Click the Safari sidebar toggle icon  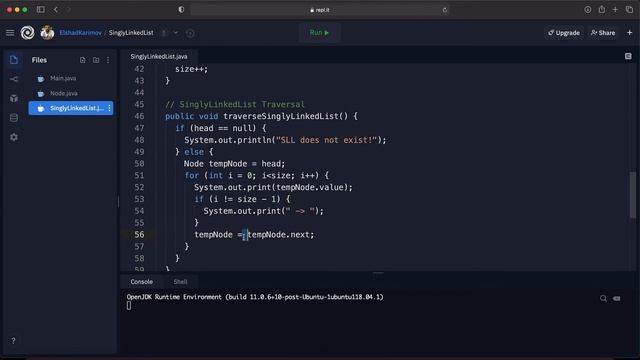click(x=40, y=9)
